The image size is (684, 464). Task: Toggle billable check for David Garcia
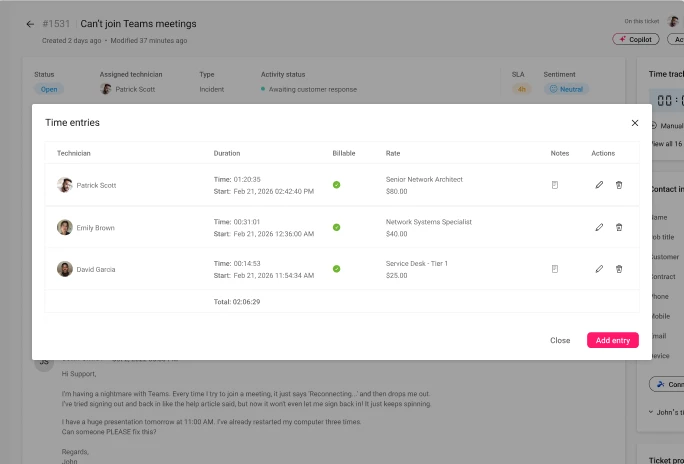tap(336, 269)
